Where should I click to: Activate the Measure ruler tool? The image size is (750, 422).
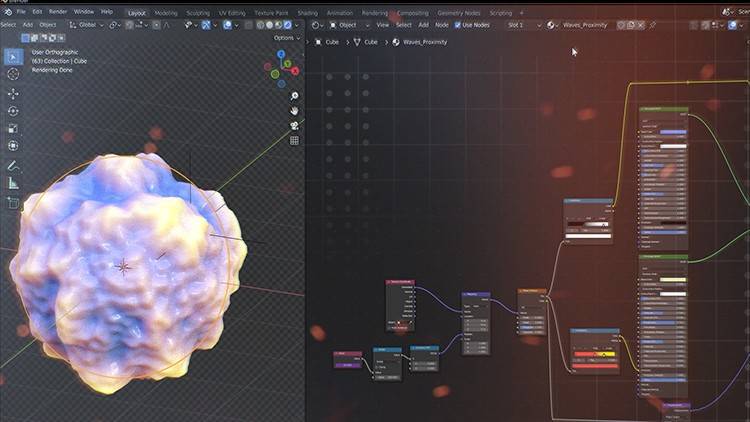13,183
